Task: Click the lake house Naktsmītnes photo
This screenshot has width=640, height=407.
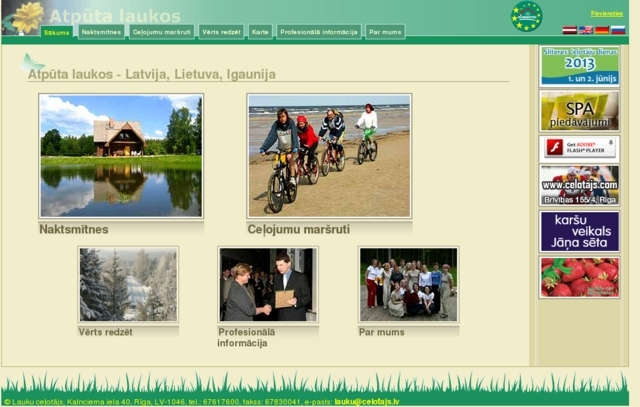Action: tap(121, 156)
